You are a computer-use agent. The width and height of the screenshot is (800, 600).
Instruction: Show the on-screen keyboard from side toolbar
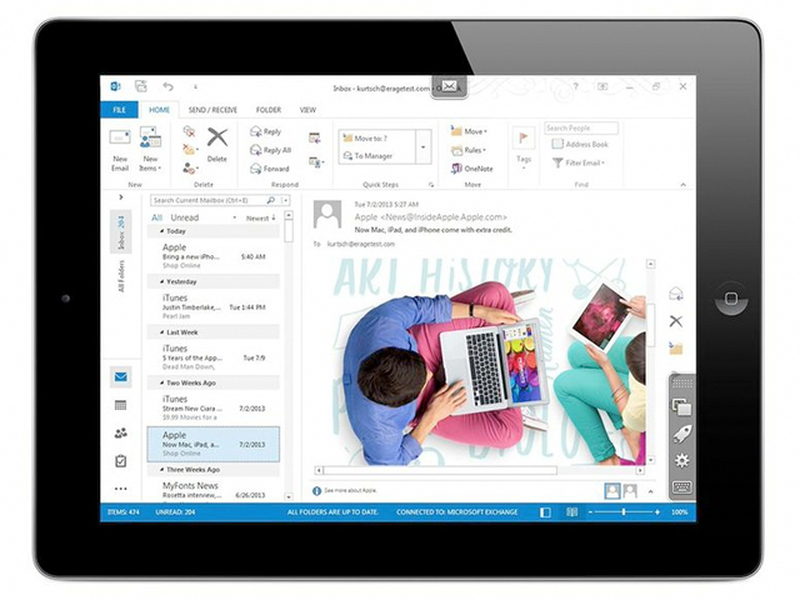682,487
